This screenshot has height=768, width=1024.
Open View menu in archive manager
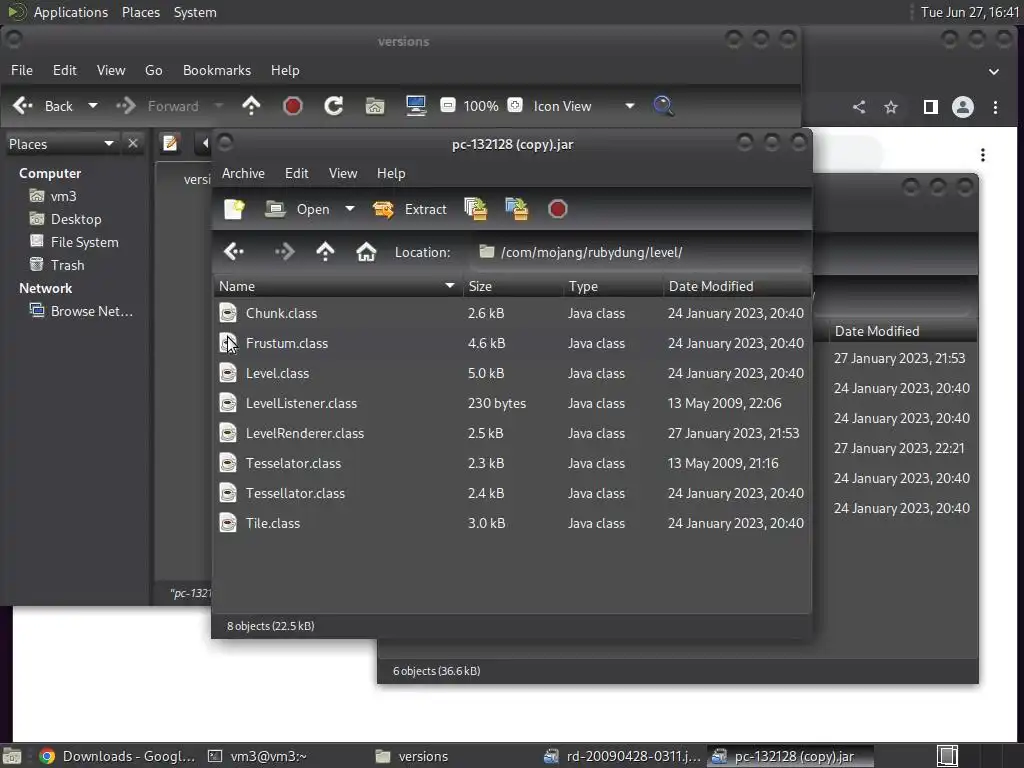(343, 173)
